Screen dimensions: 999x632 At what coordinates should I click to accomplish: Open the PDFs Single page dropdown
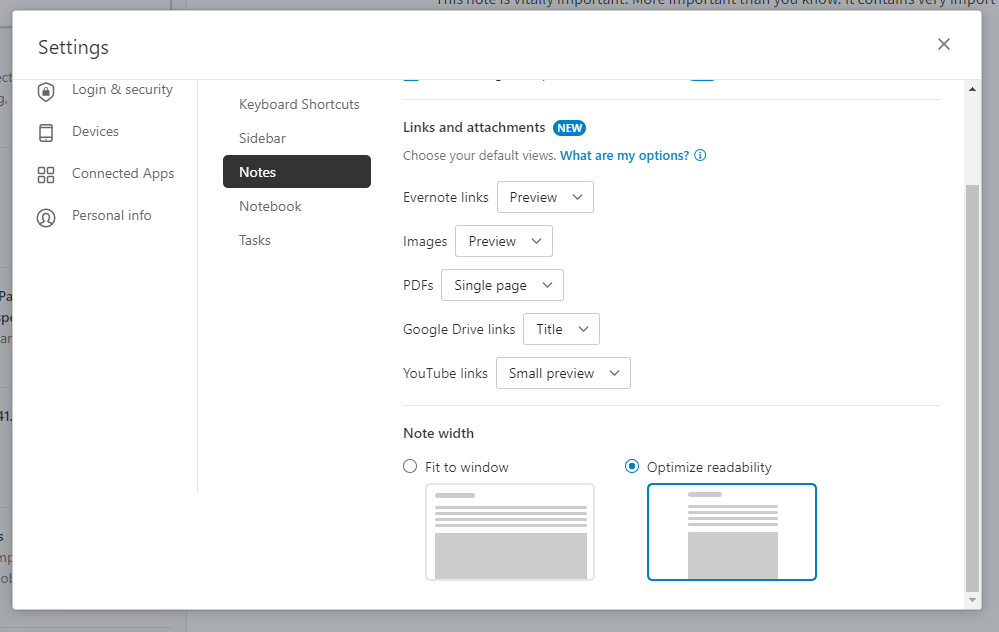(x=502, y=285)
